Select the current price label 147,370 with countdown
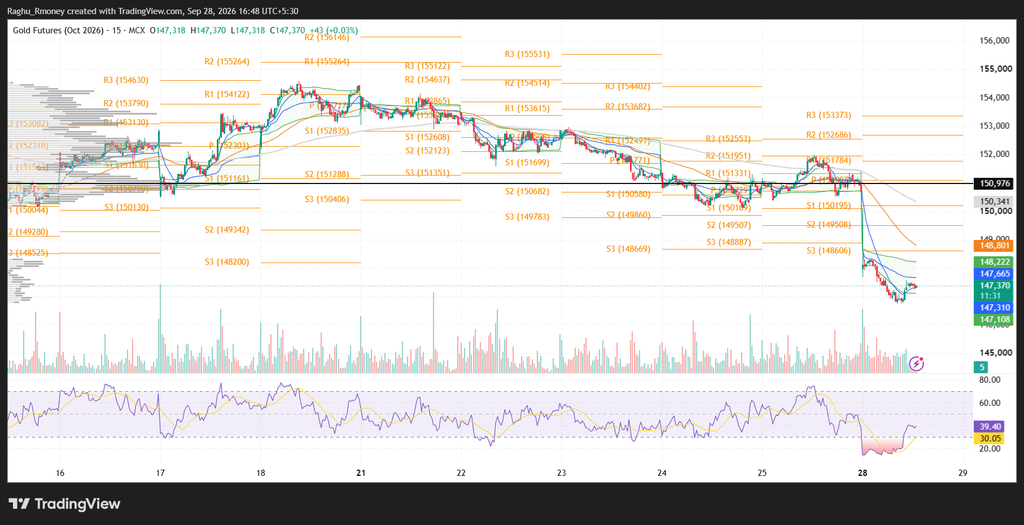Image resolution: width=1024 pixels, height=525 pixels. (995, 291)
